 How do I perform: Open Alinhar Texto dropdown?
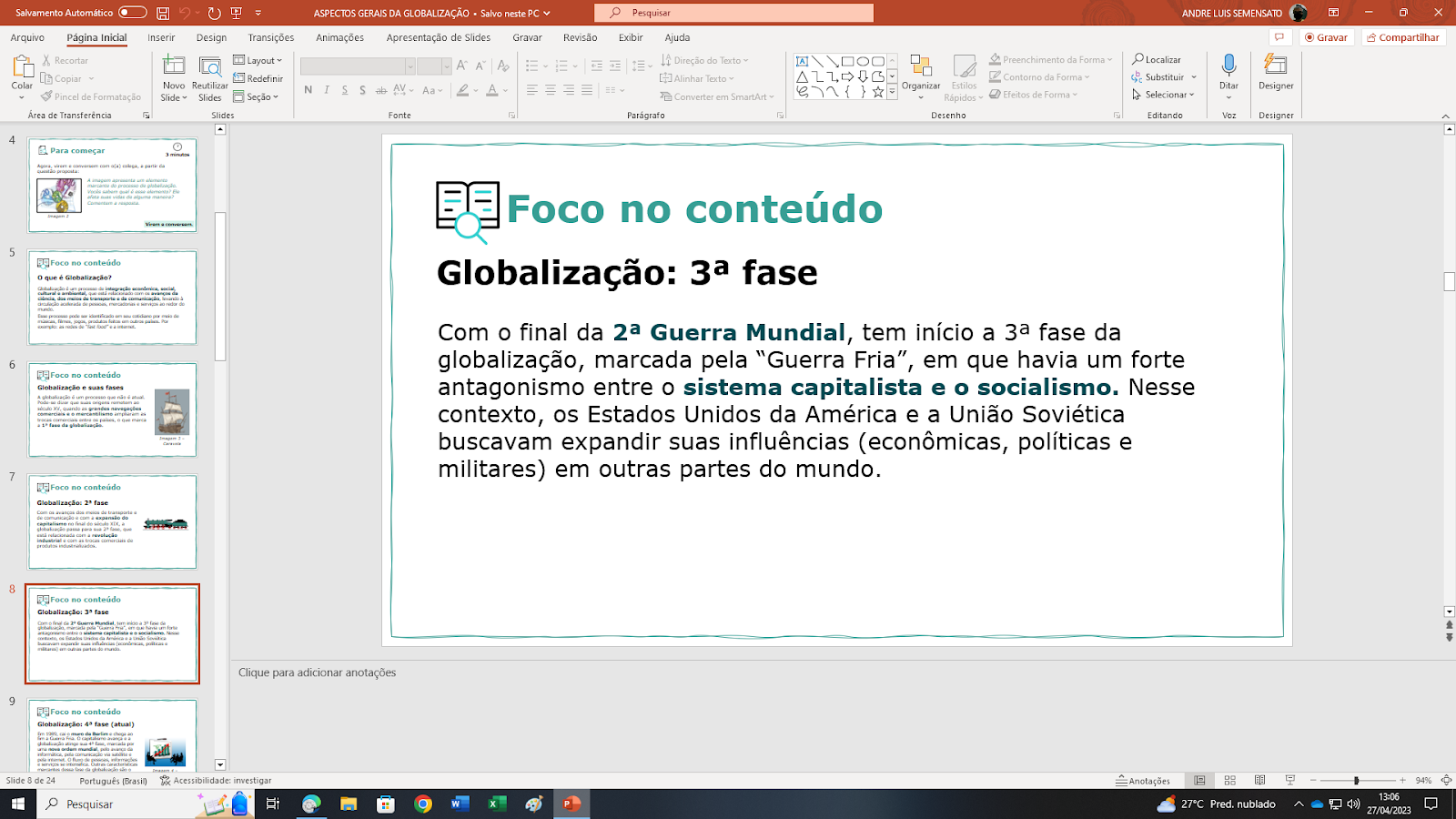pyautogui.click(x=698, y=78)
